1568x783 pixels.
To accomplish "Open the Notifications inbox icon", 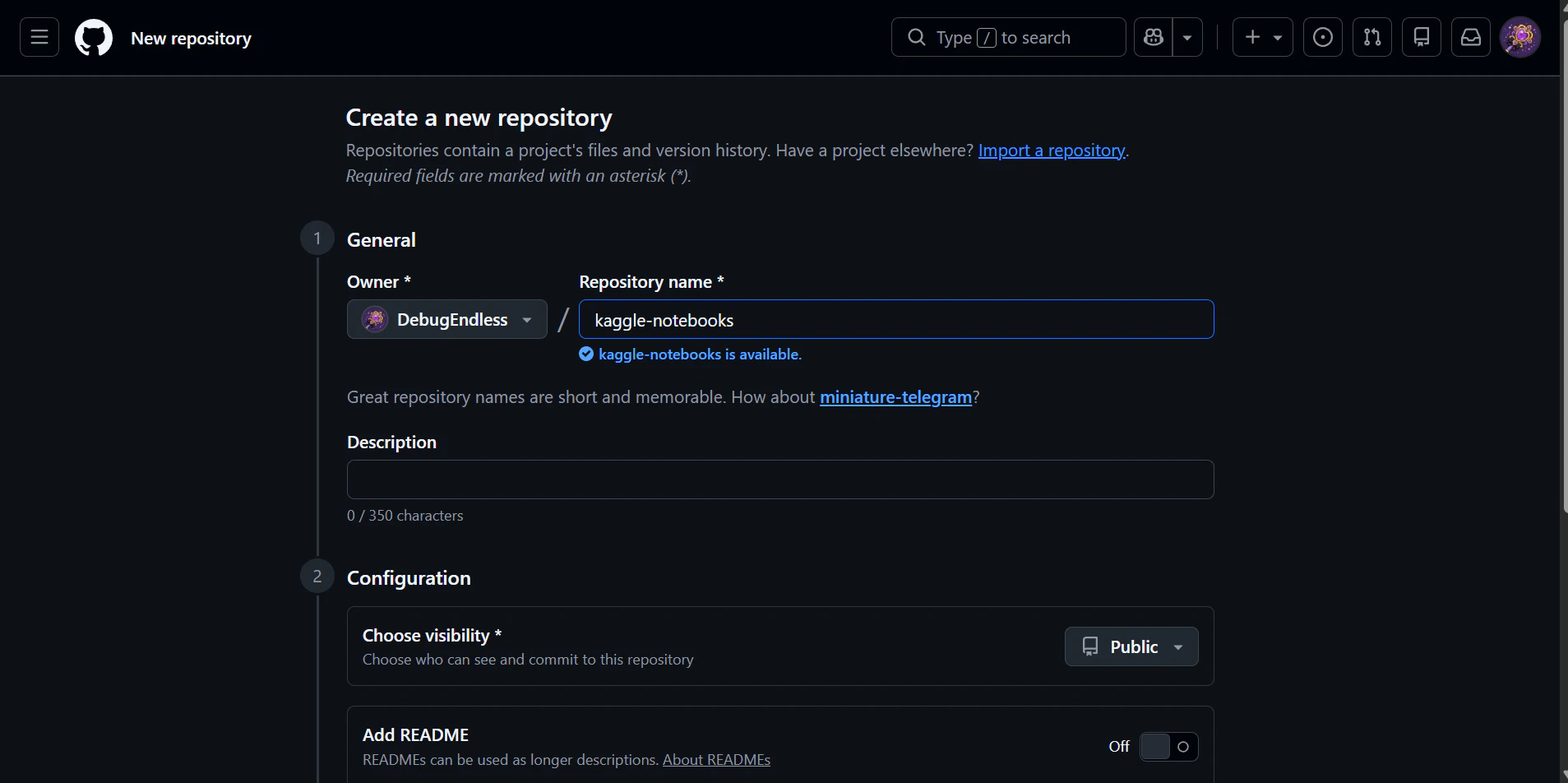I will 1471,37.
